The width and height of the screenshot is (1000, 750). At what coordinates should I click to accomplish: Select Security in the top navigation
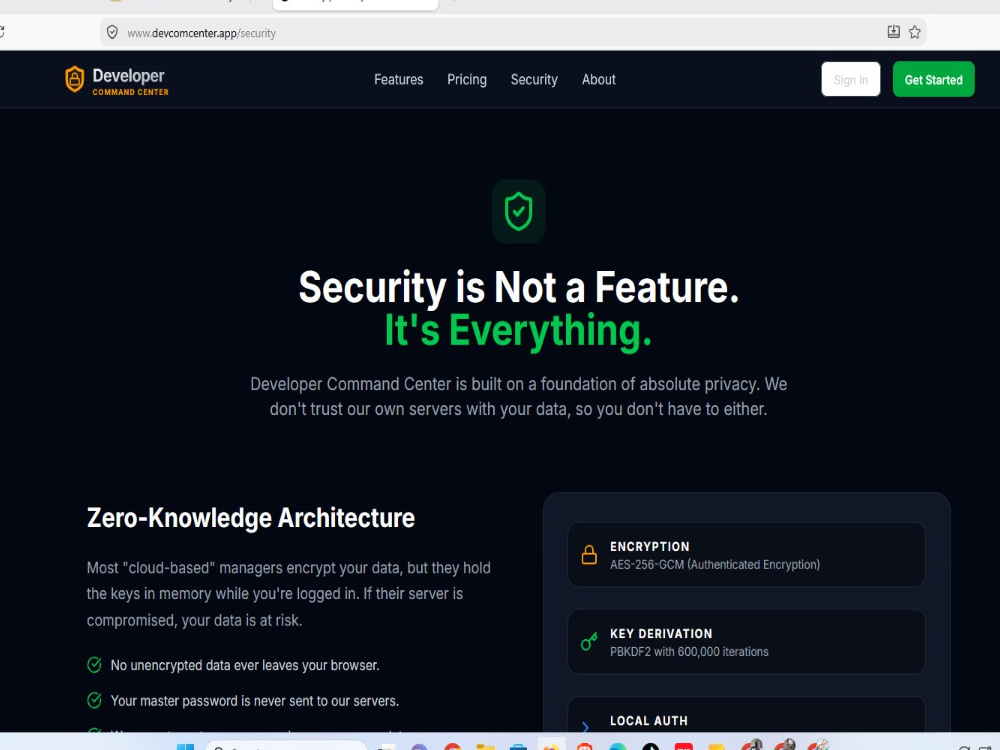click(534, 80)
